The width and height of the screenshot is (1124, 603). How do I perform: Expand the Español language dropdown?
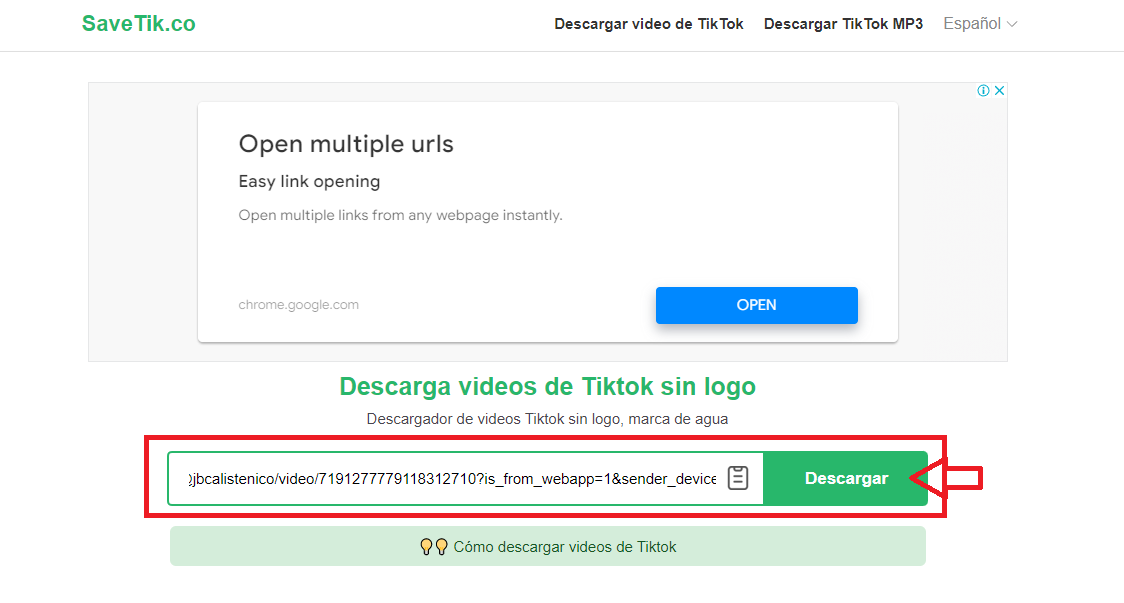point(980,24)
